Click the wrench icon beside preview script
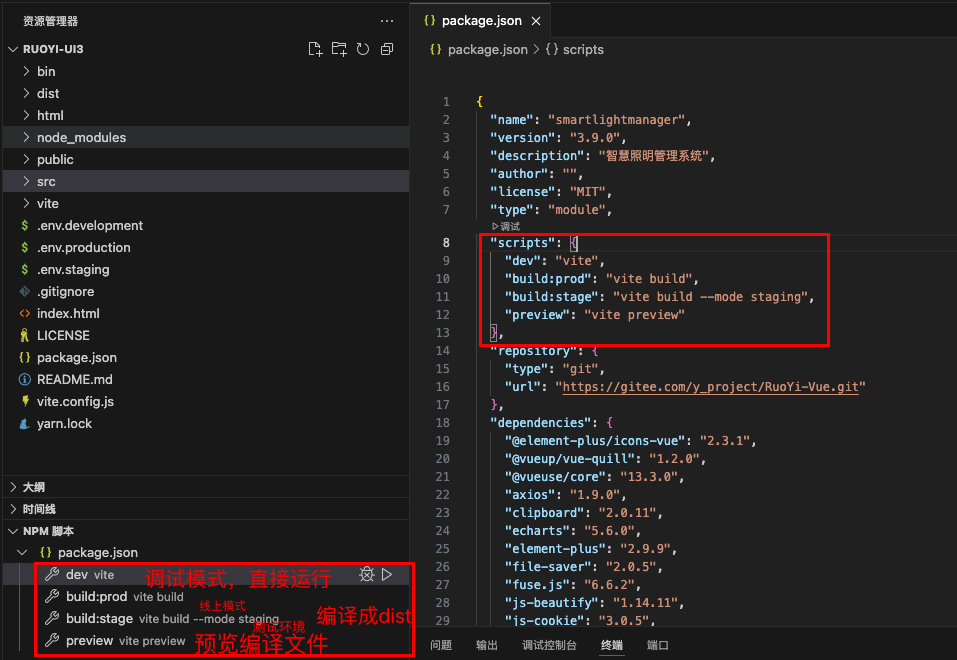Screen dimensions: 957x660 (52, 640)
